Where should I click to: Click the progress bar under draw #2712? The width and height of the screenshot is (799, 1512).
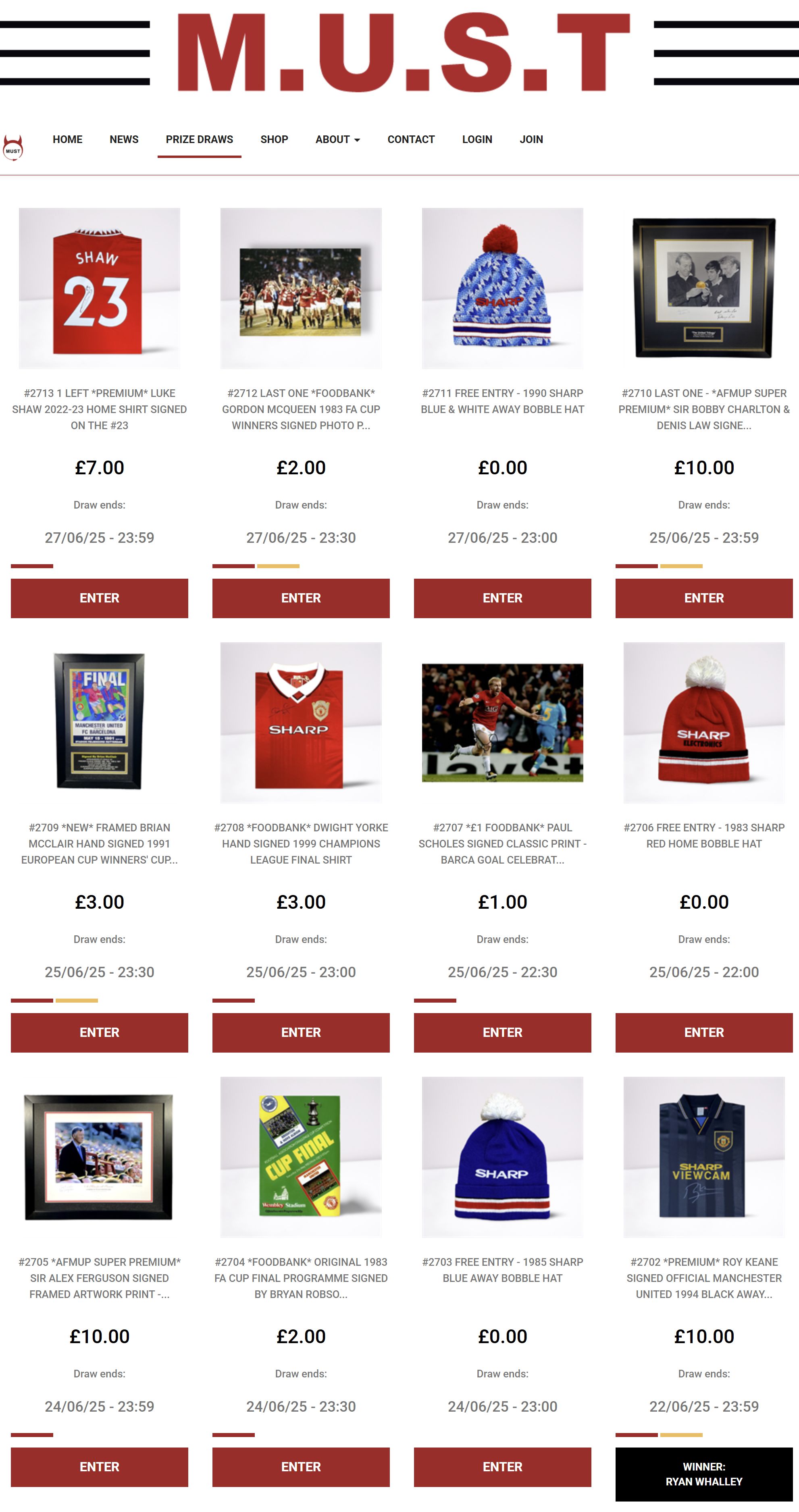coord(256,566)
